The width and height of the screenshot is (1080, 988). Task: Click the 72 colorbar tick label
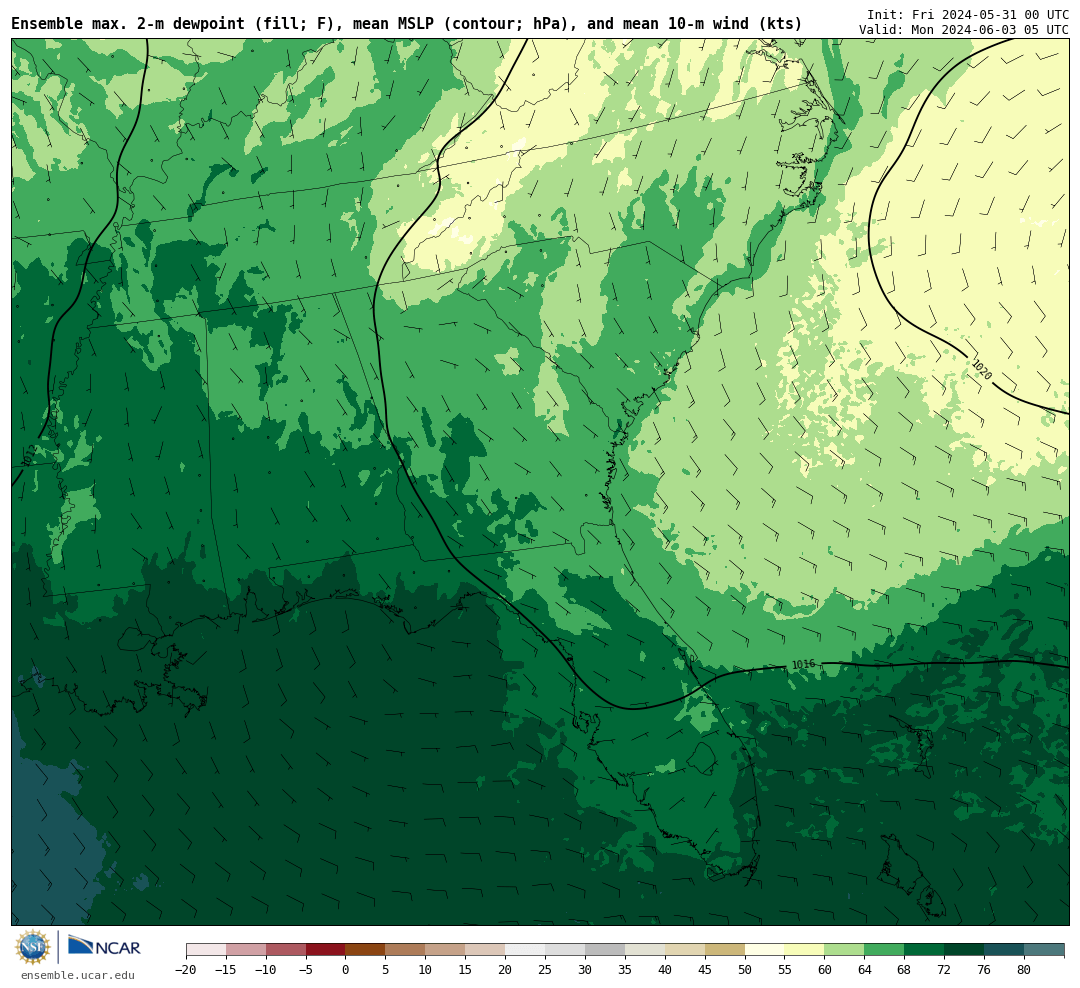(945, 970)
